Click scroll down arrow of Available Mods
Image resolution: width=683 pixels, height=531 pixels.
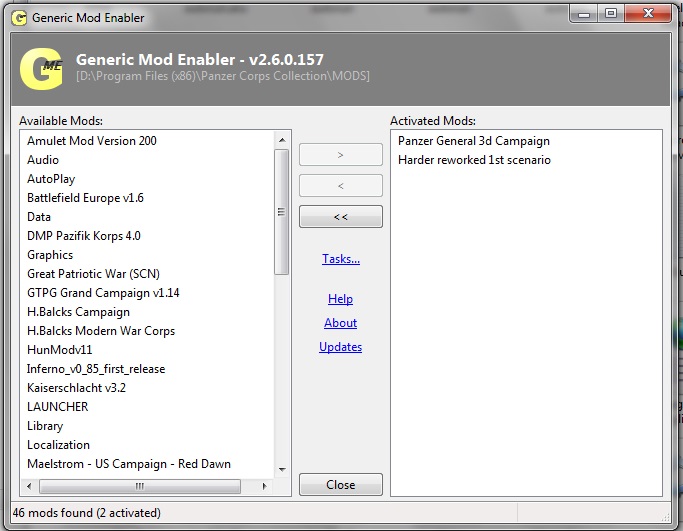point(282,470)
